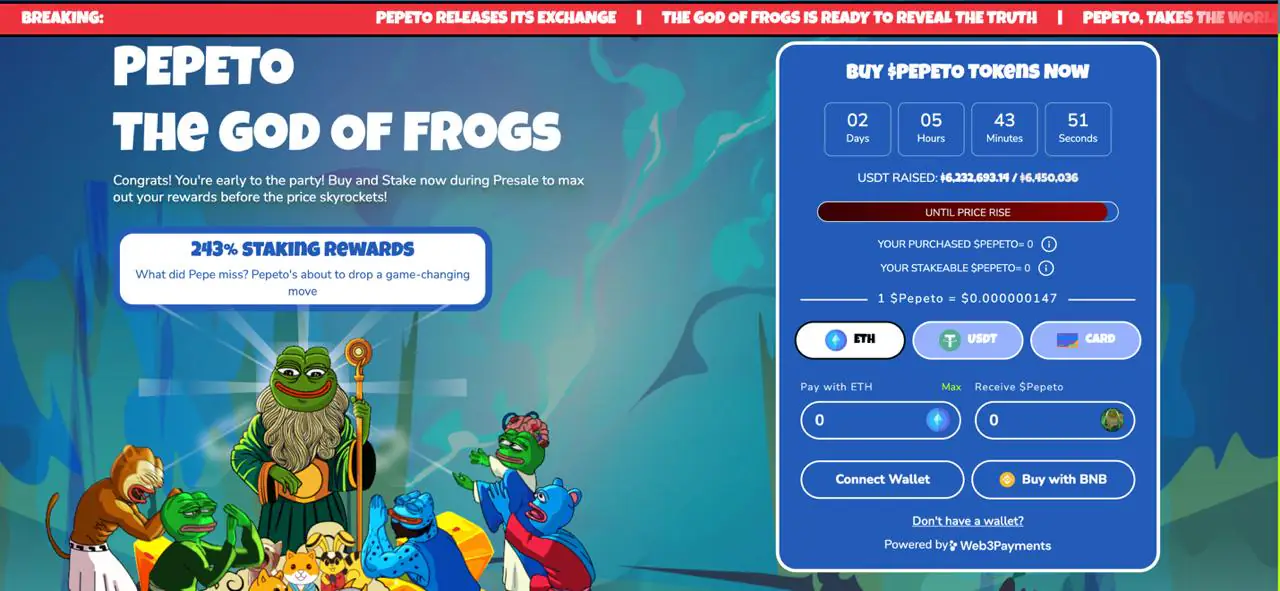Click the Ethereum logo on ETH option

[835, 340]
